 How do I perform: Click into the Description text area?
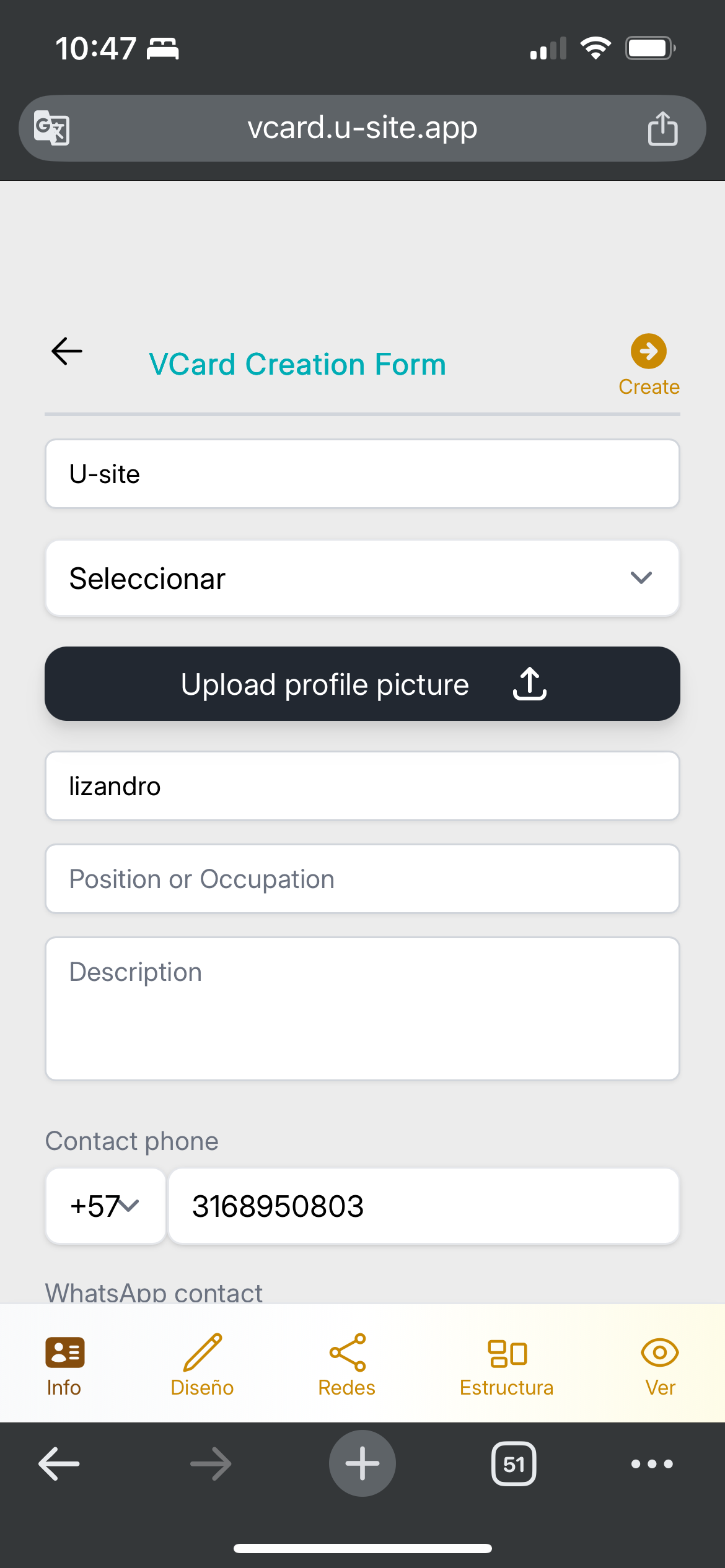click(x=362, y=1009)
